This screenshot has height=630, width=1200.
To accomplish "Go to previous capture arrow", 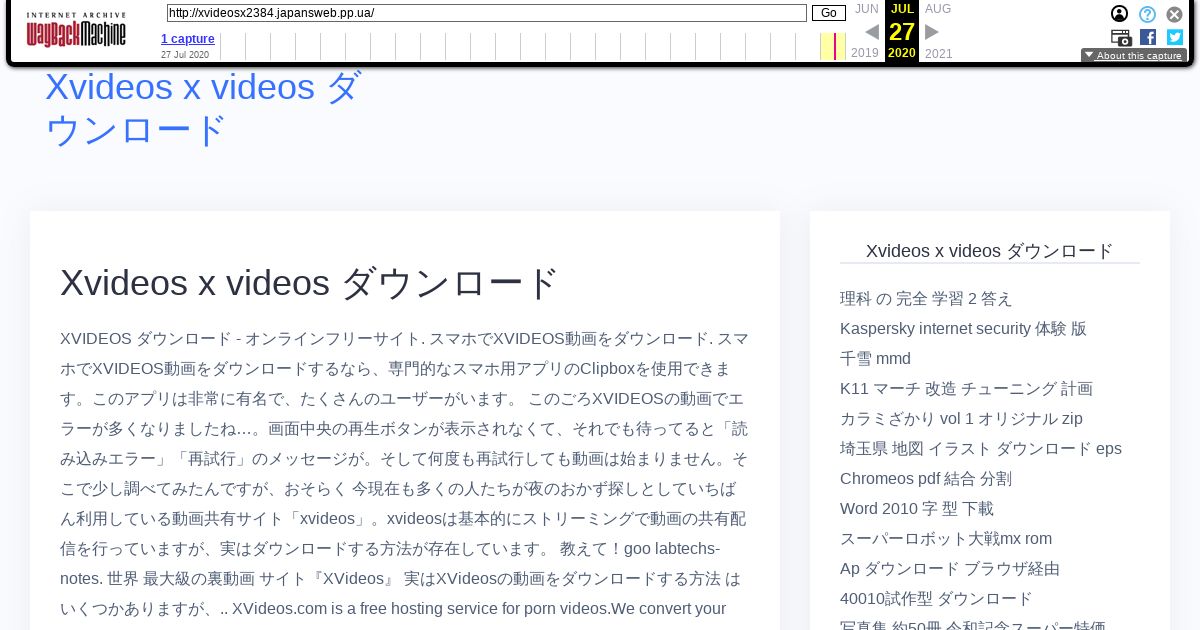I will coord(872,32).
